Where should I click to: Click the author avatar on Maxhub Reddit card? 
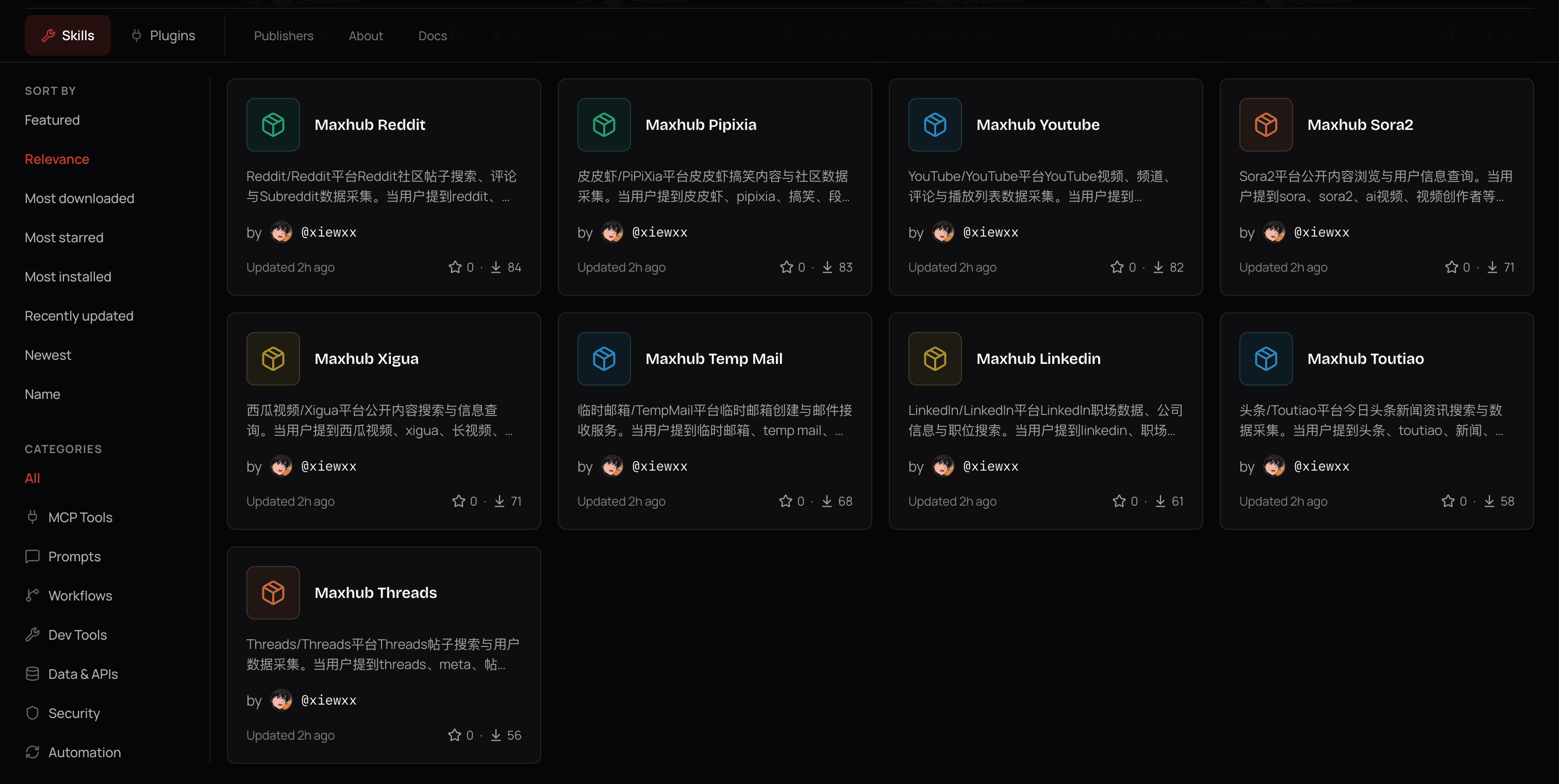click(x=281, y=232)
